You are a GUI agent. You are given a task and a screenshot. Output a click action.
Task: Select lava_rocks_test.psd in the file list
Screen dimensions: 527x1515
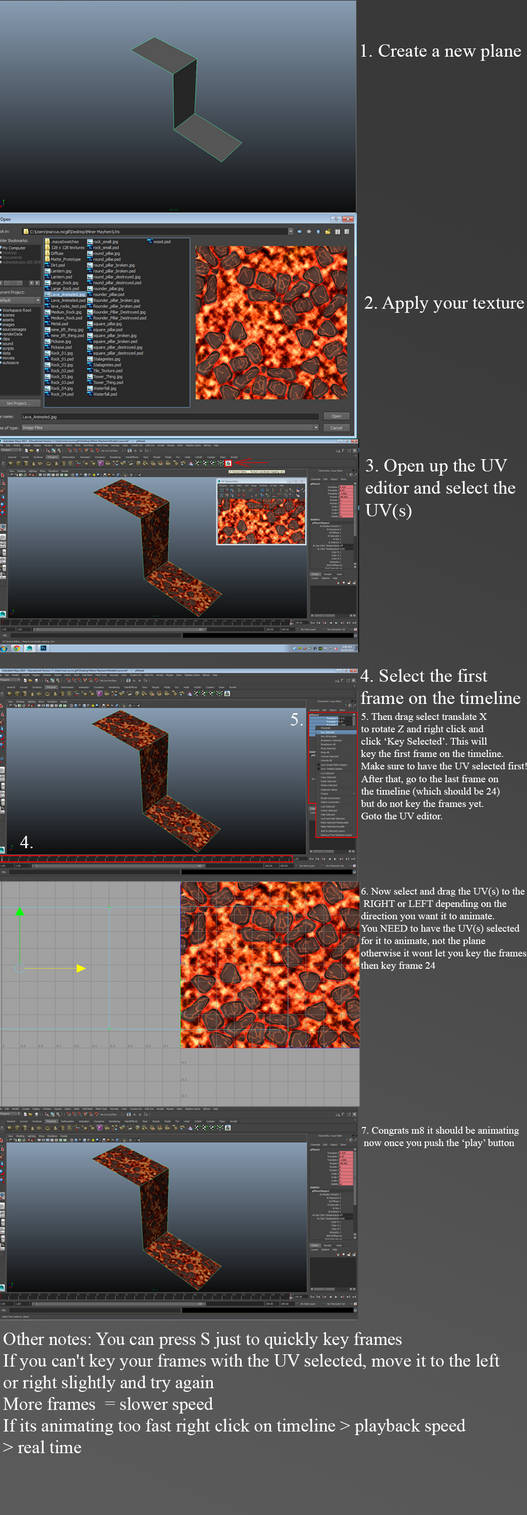[66, 306]
